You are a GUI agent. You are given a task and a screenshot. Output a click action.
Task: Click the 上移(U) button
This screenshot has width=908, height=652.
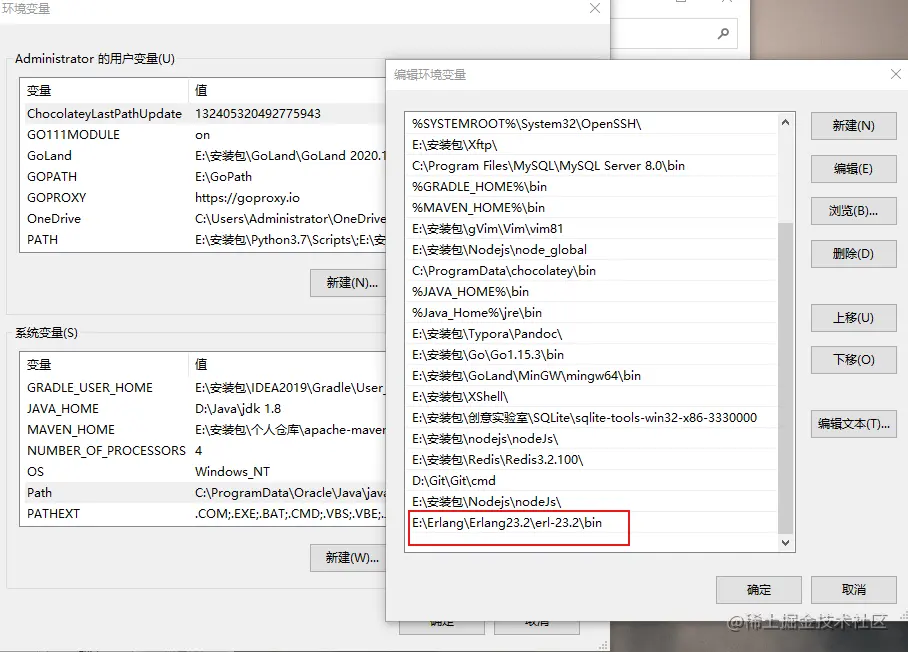pos(854,317)
